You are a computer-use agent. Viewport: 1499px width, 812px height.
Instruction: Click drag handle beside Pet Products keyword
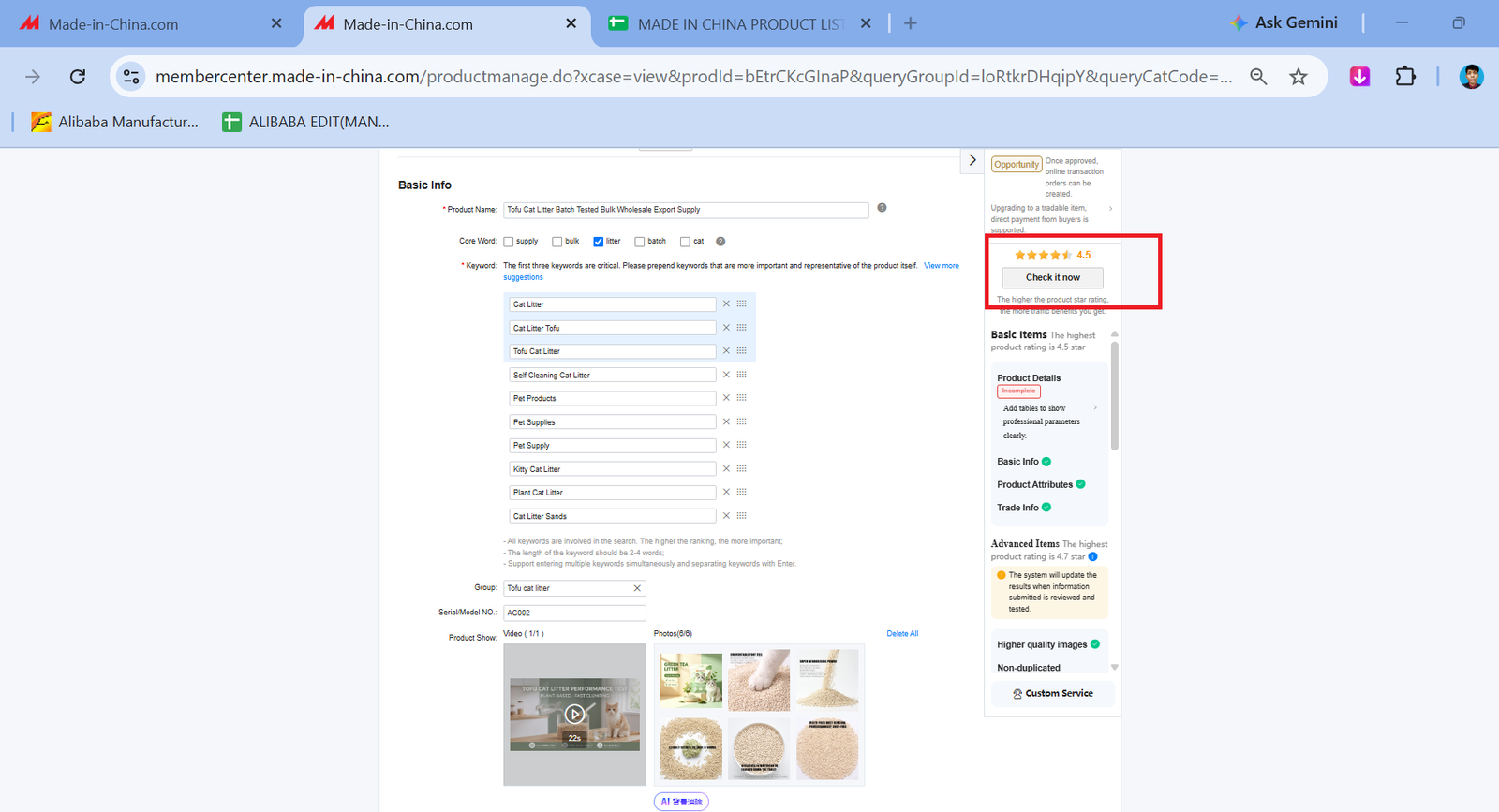(x=742, y=398)
